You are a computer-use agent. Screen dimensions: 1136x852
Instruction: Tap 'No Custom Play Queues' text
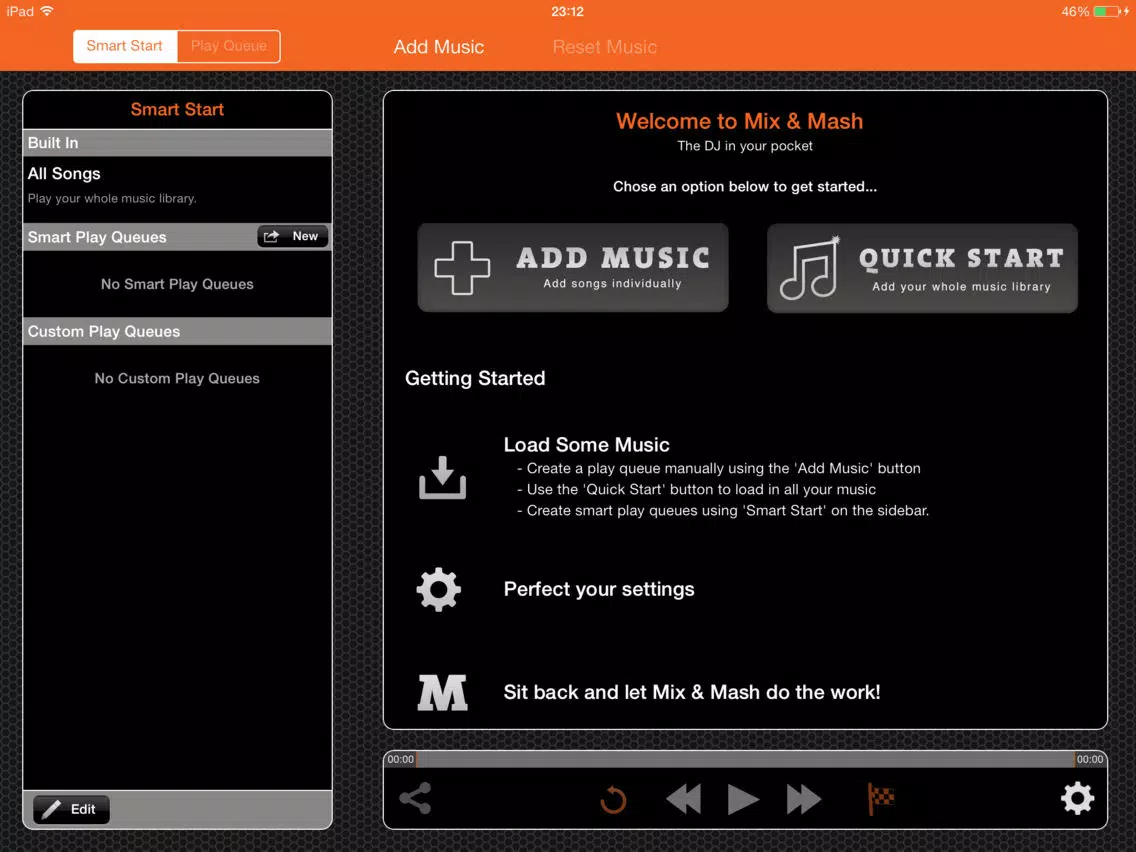tap(178, 378)
